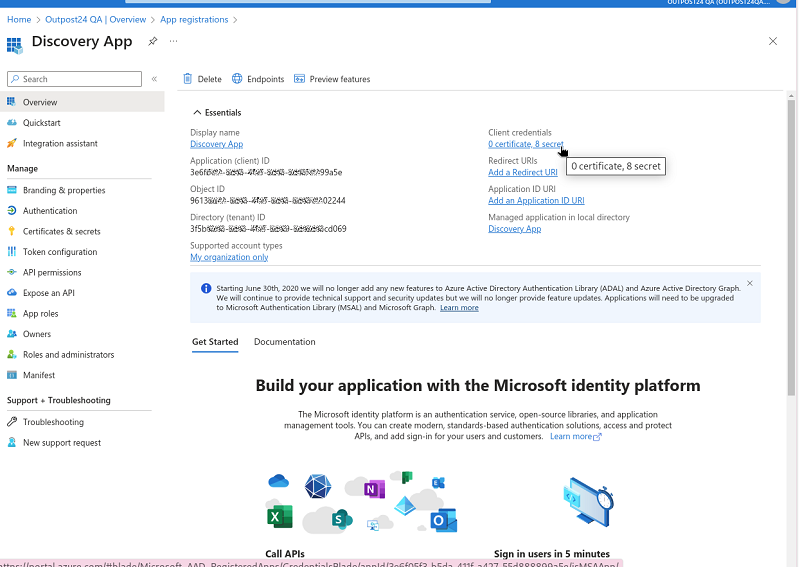Open the ellipsis more options menu
Viewport: 800px width, 567px height.
[174, 41]
